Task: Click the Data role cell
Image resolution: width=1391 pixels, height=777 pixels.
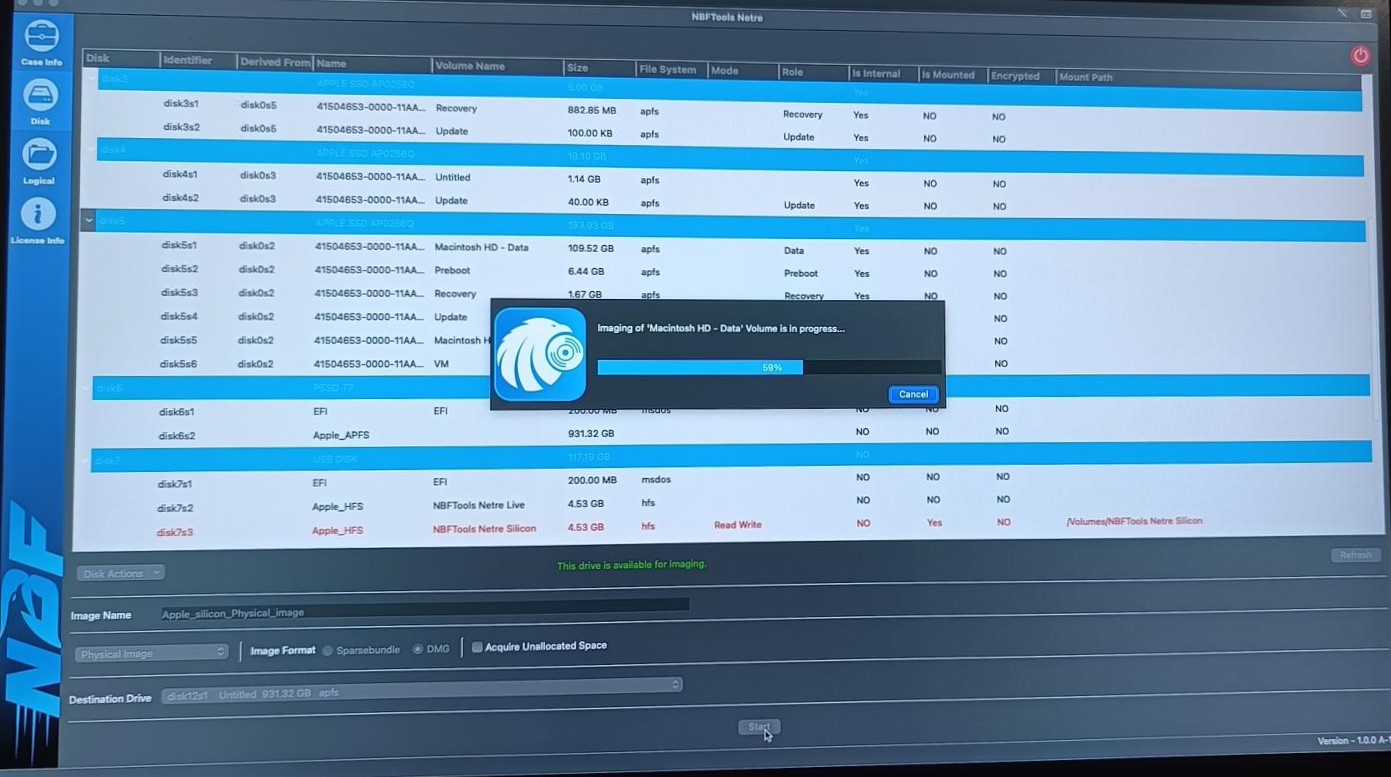Action: coord(794,251)
